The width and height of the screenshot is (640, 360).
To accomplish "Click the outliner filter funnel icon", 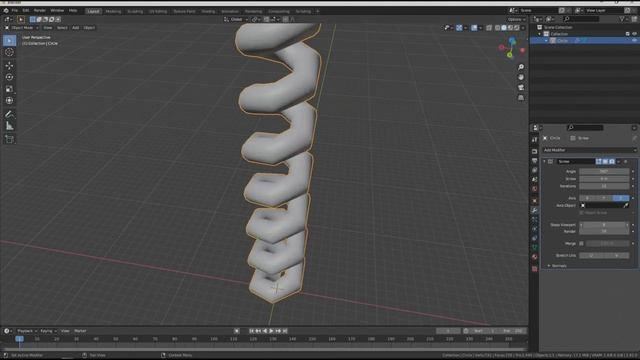I will pyautogui.click(x=622, y=19).
